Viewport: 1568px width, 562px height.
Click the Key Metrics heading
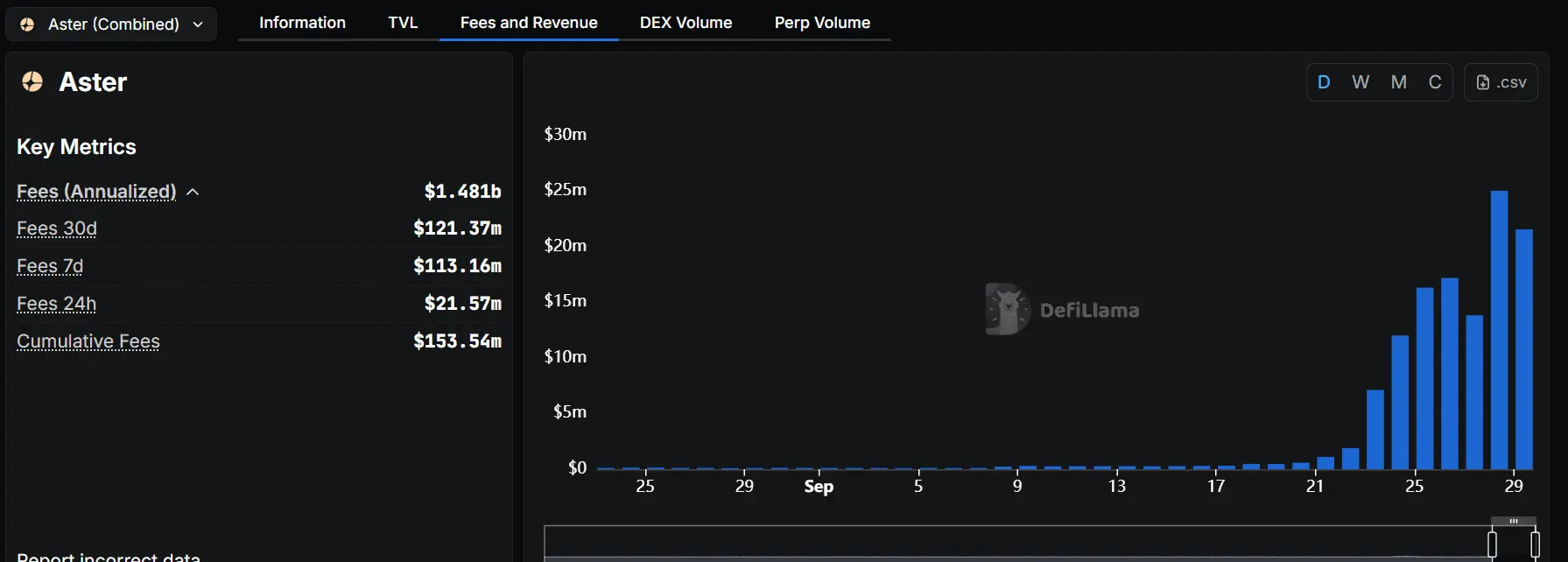[76, 147]
